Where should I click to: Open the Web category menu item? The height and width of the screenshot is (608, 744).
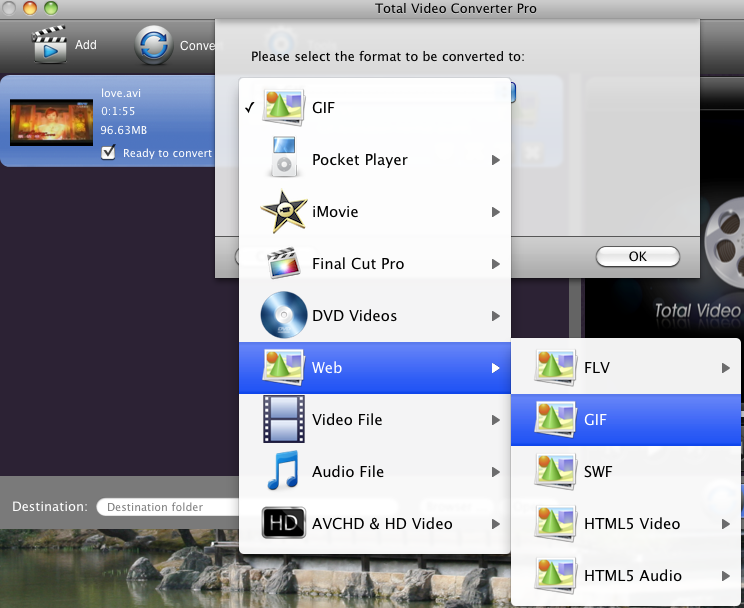point(375,368)
